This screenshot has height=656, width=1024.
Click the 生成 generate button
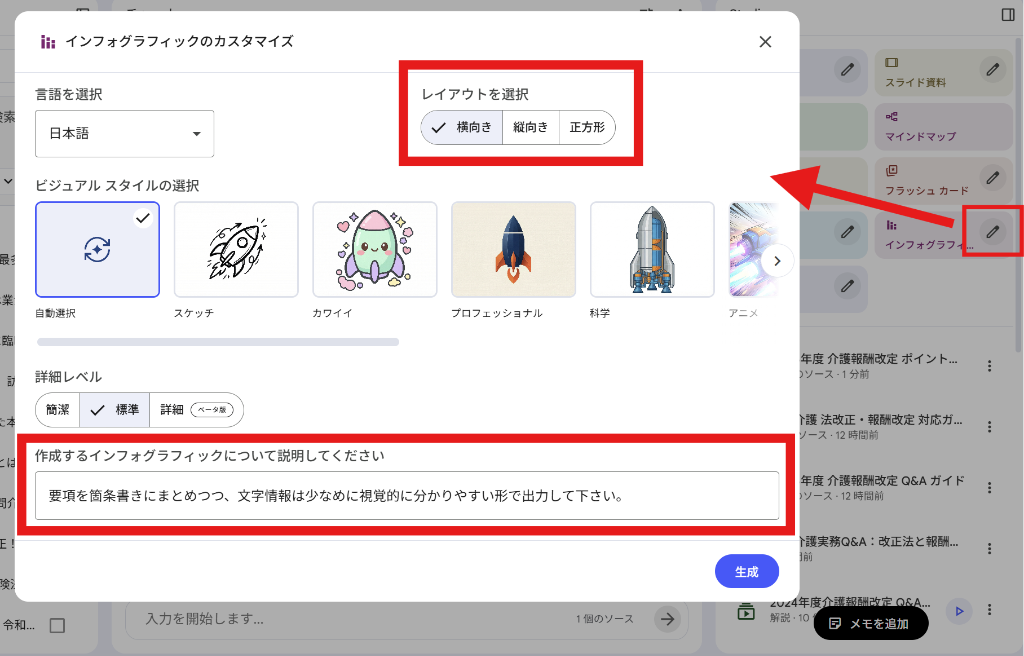pyautogui.click(x=746, y=572)
